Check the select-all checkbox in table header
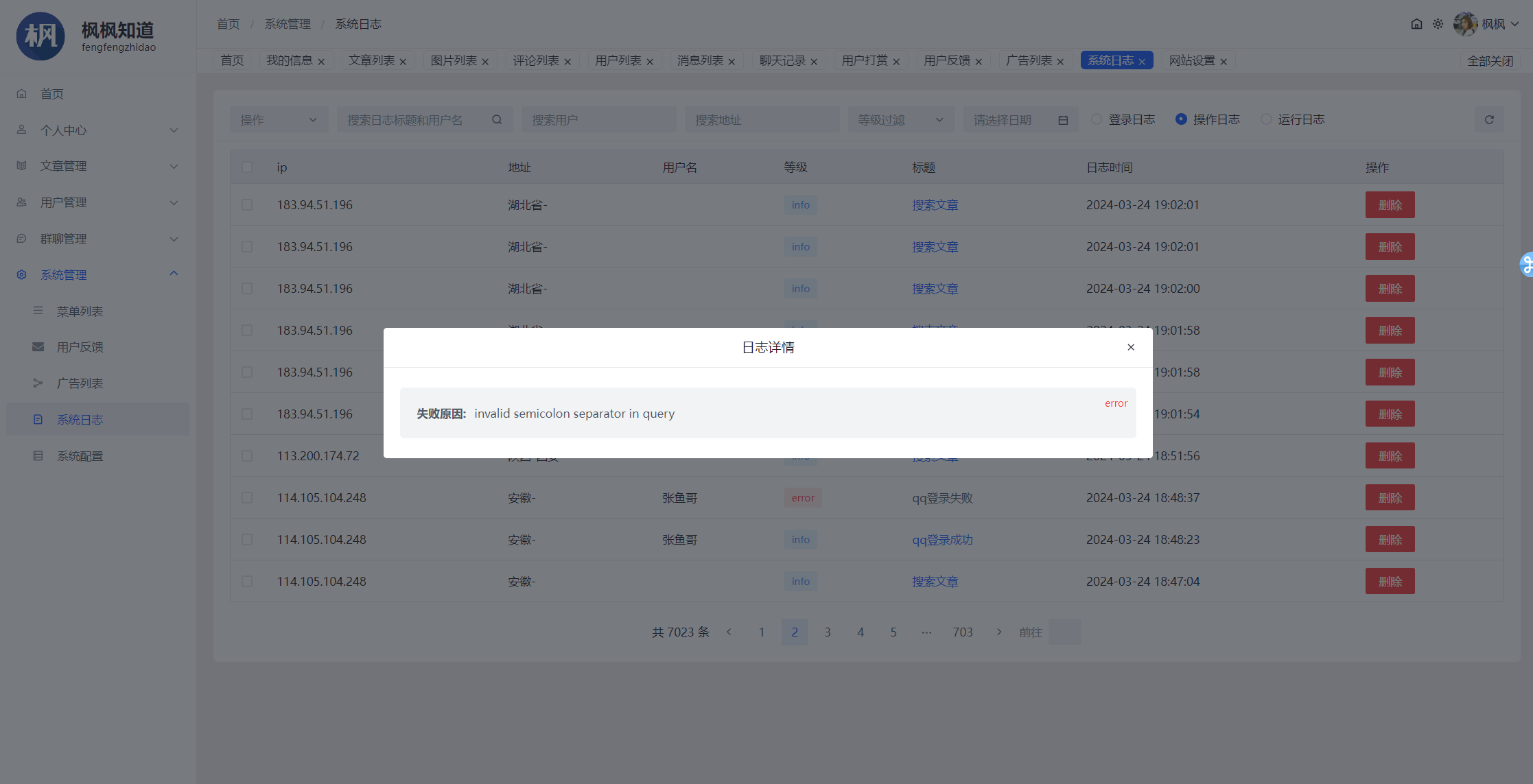The height and width of the screenshot is (784, 1533). [x=247, y=167]
